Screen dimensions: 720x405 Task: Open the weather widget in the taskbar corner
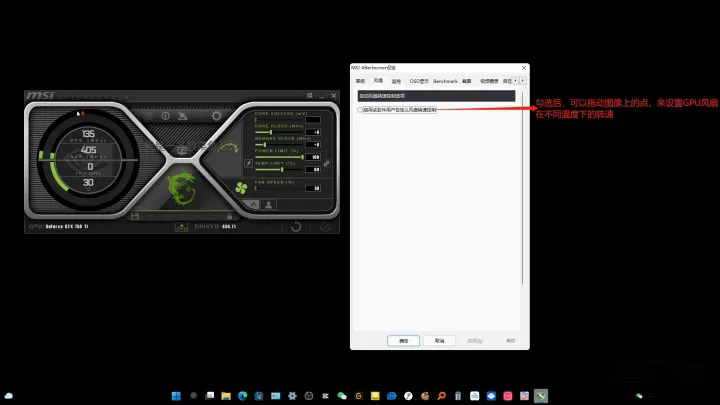tap(9, 396)
